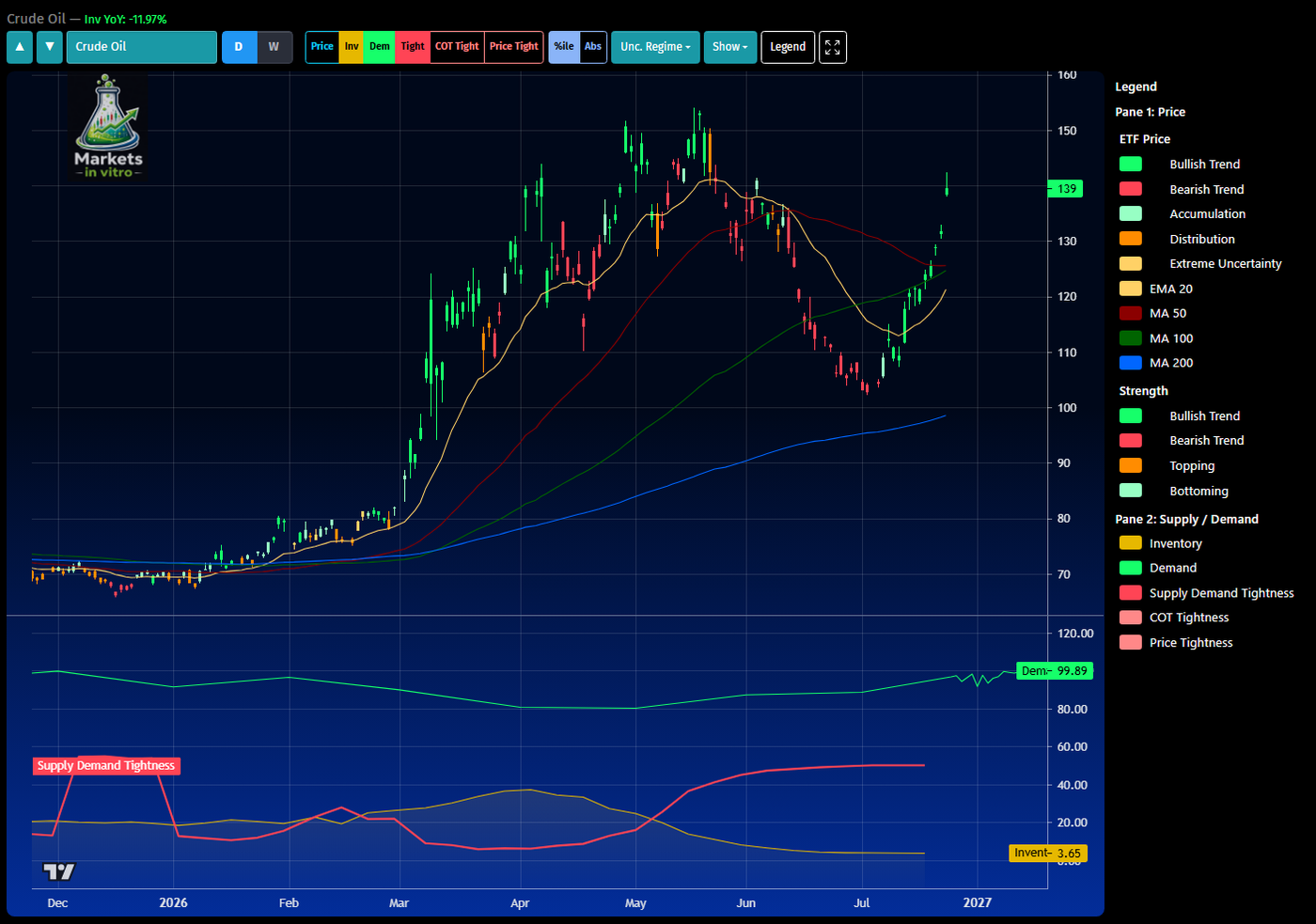Click the TradingView logo on chart
This screenshot has height=924, width=1316.
click(x=59, y=871)
